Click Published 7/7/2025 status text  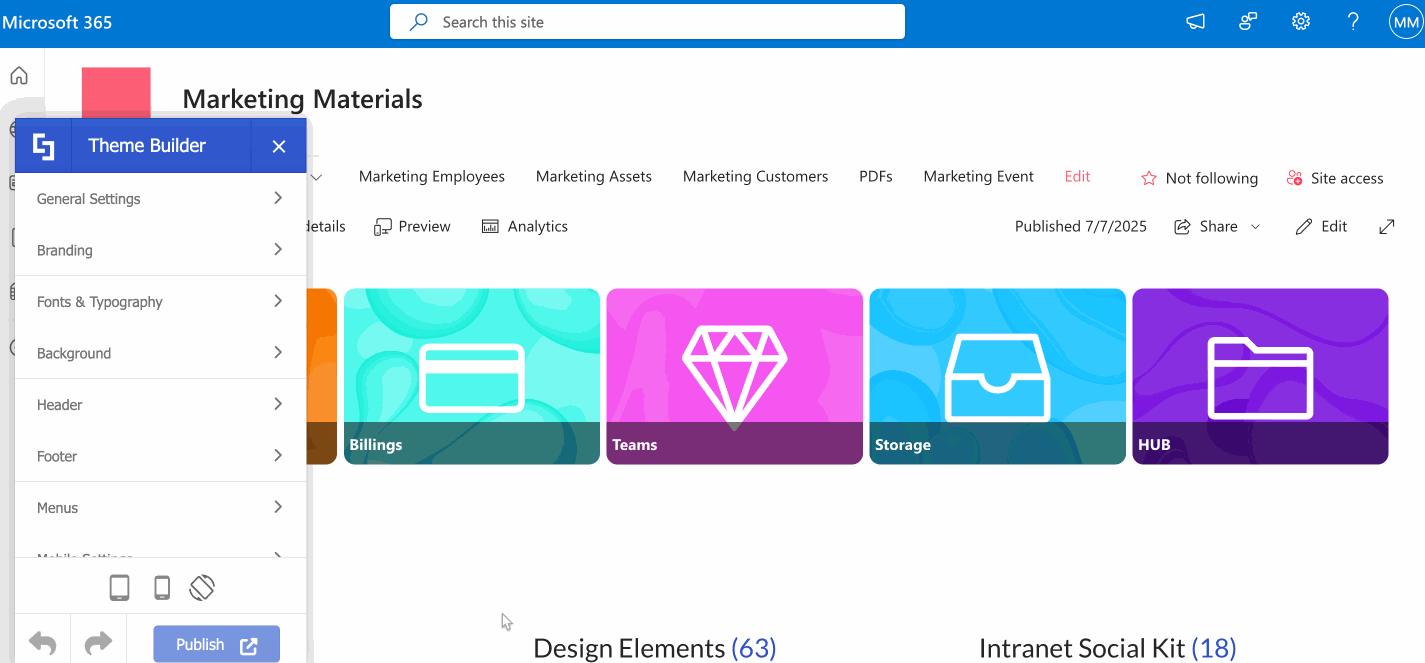click(x=1081, y=227)
